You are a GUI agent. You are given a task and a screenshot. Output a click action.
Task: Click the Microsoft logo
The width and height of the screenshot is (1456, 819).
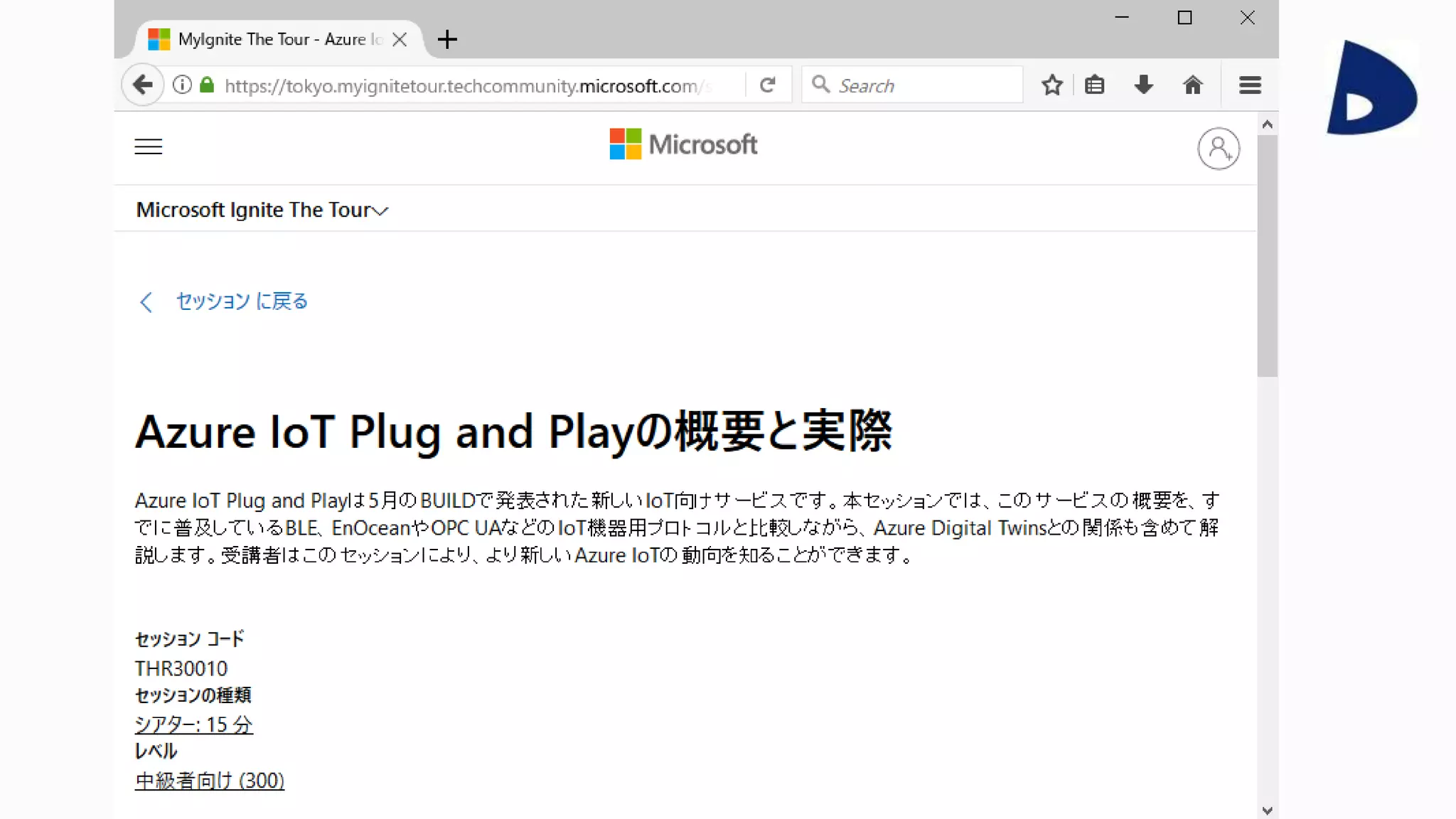tap(683, 144)
